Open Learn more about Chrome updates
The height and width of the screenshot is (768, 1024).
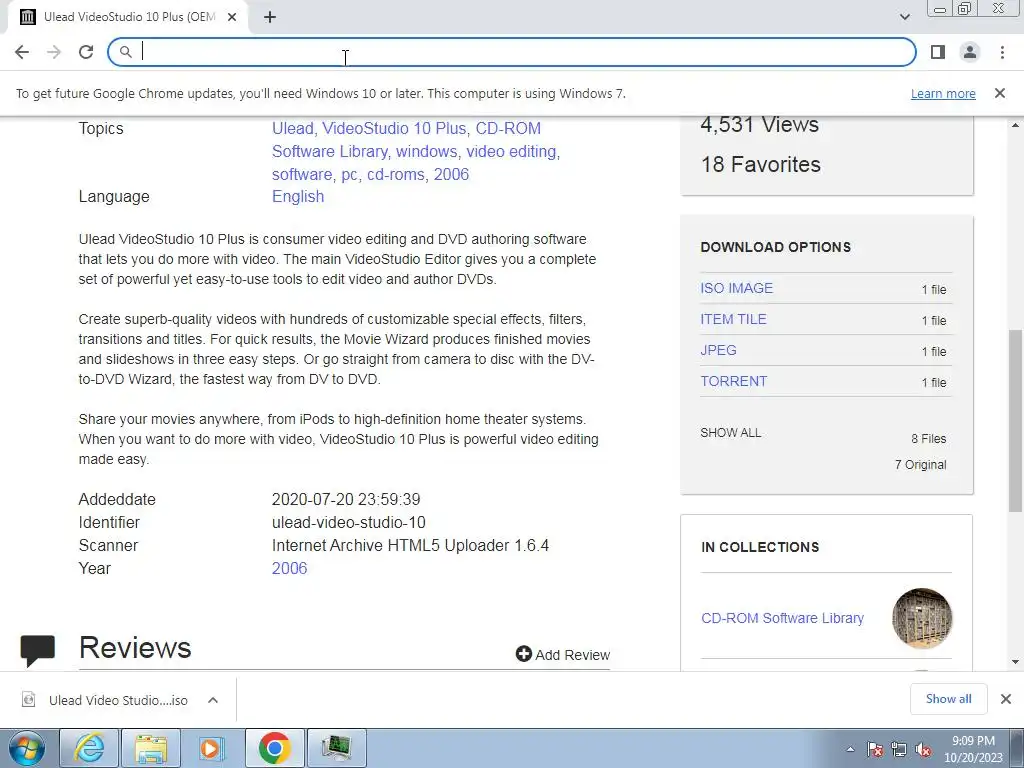click(x=943, y=93)
